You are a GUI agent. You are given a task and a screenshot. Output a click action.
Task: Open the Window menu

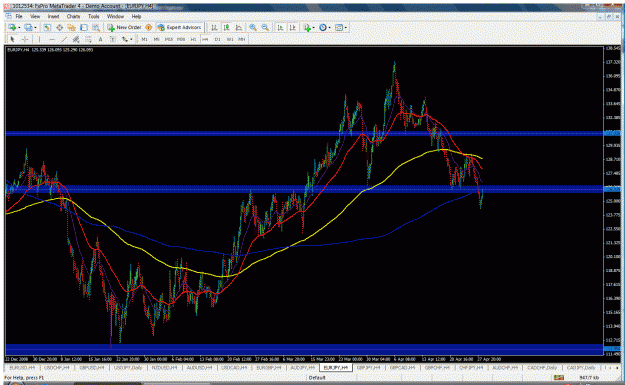click(x=115, y=16)
